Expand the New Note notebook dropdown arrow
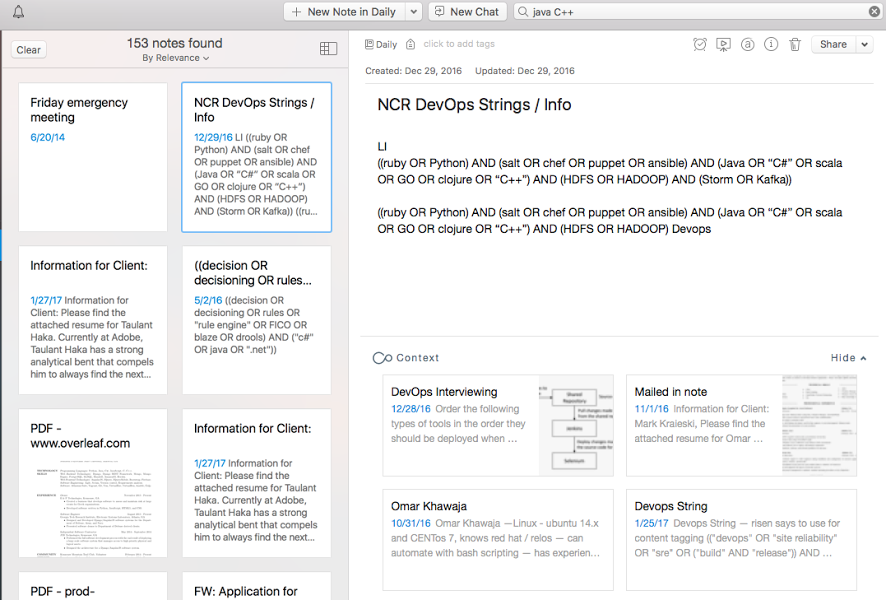This screenshot has width=886, height=600. [414, 12]
